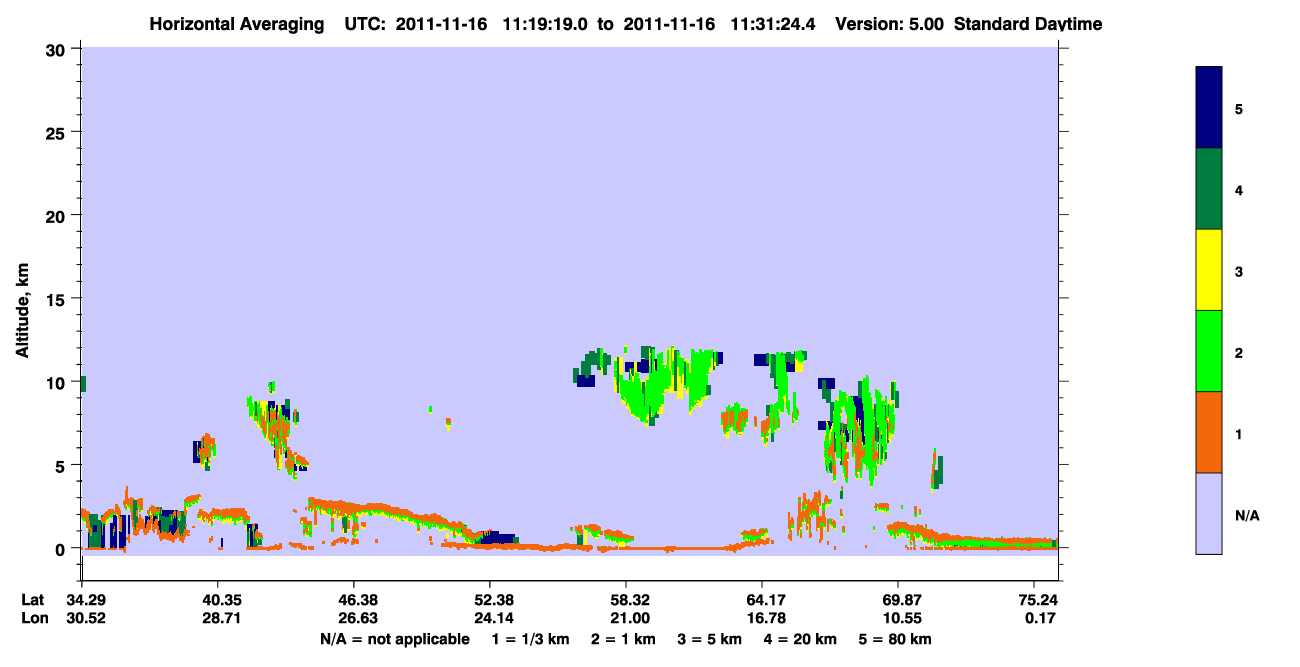The width and height of the screenshot is (1300, 667).
Task: Click the '1 = 1/3 km' legend note
Action: pos(531,639)
